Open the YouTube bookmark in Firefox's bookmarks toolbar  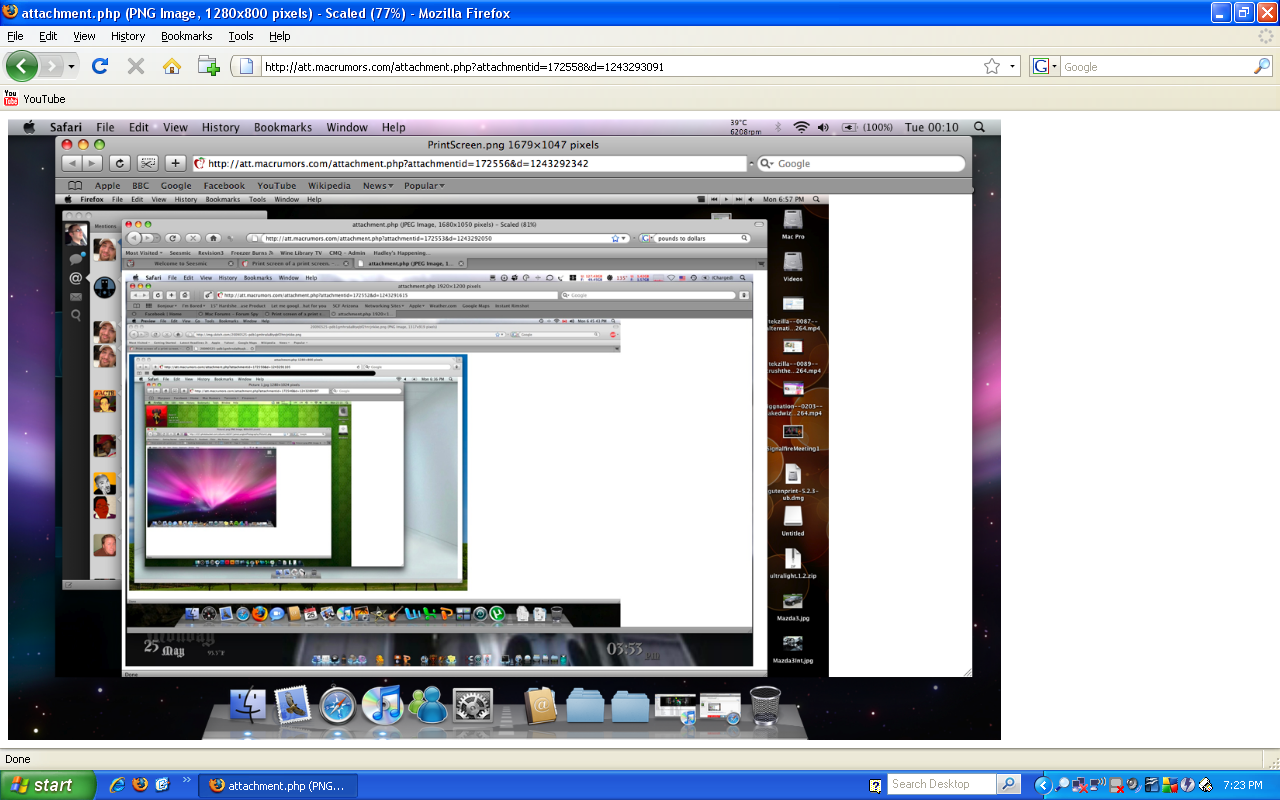pyautogui.click(x=35, y=98)
